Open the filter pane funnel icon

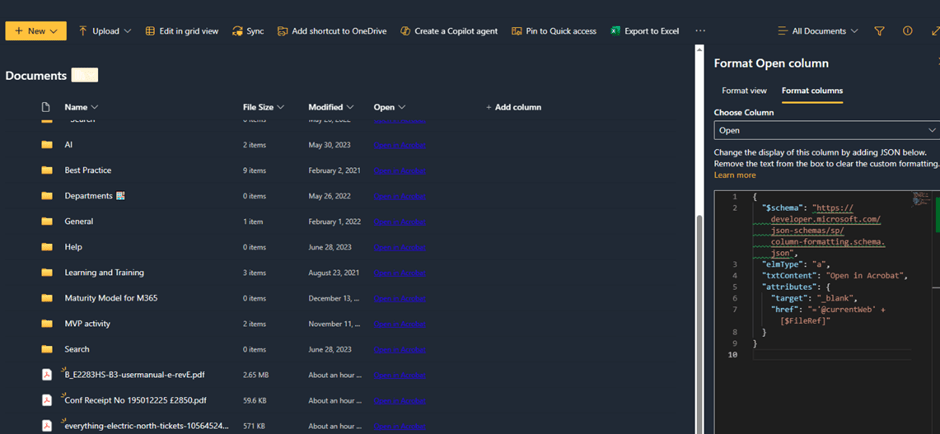(x=879, y=31)
